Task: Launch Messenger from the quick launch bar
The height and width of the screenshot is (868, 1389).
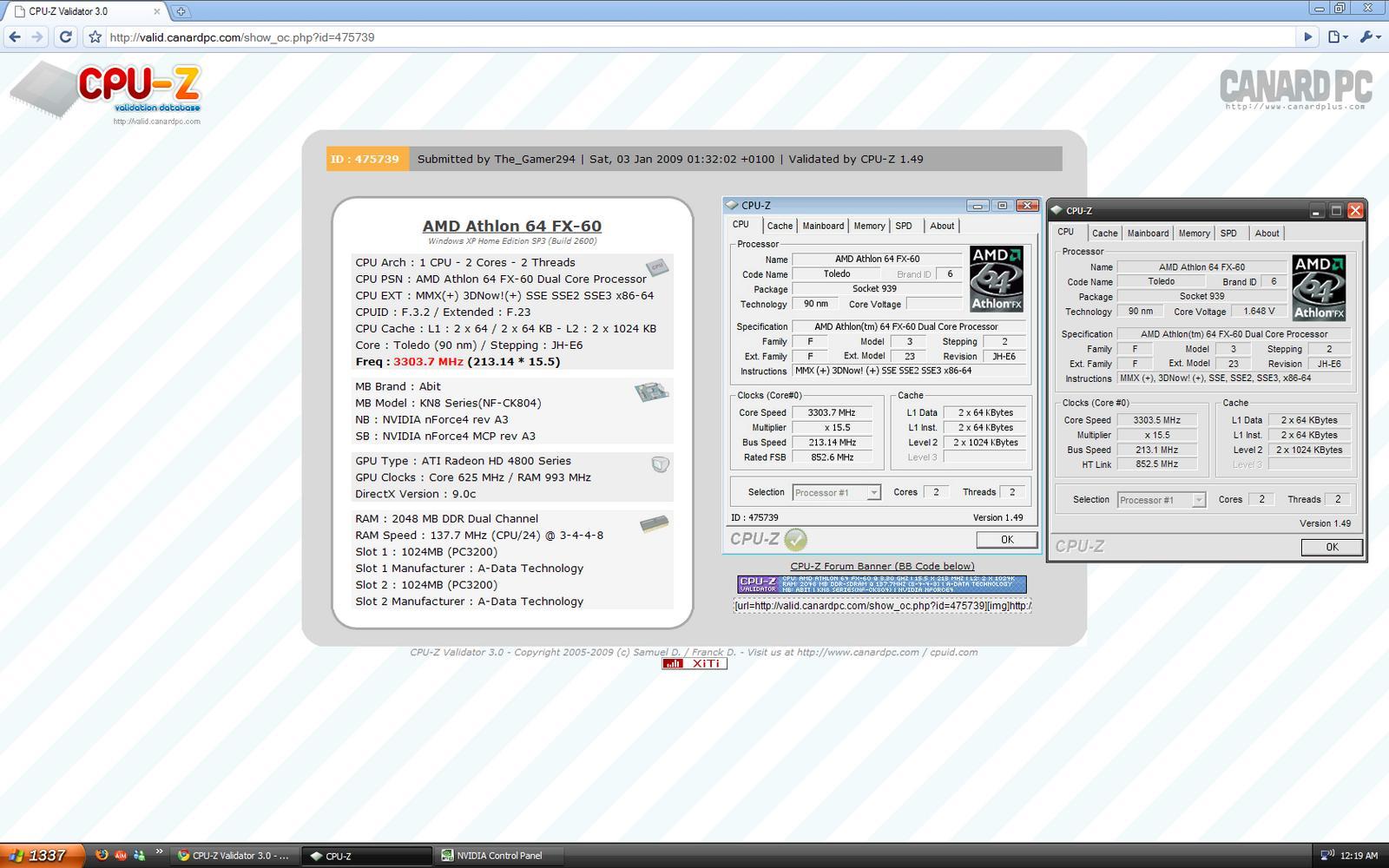Action: (x=139, y=855)
